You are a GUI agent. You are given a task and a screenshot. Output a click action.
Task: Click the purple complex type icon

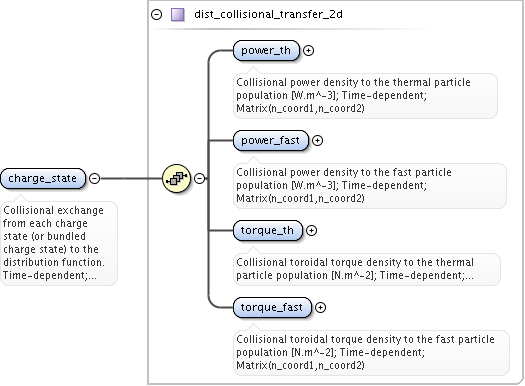point(178,15)
